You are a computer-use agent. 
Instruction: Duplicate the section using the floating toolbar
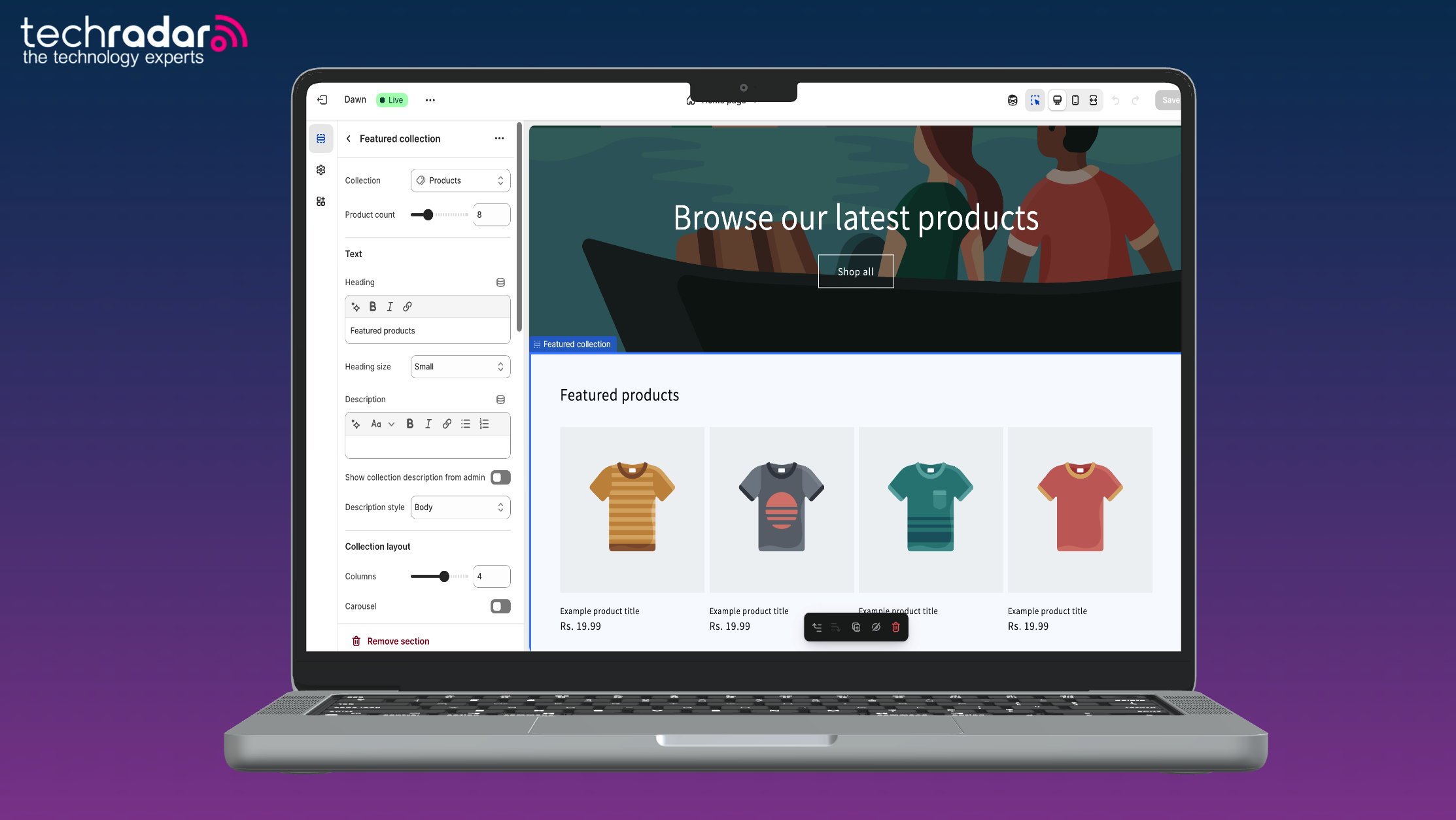click(x=856, y=627)
